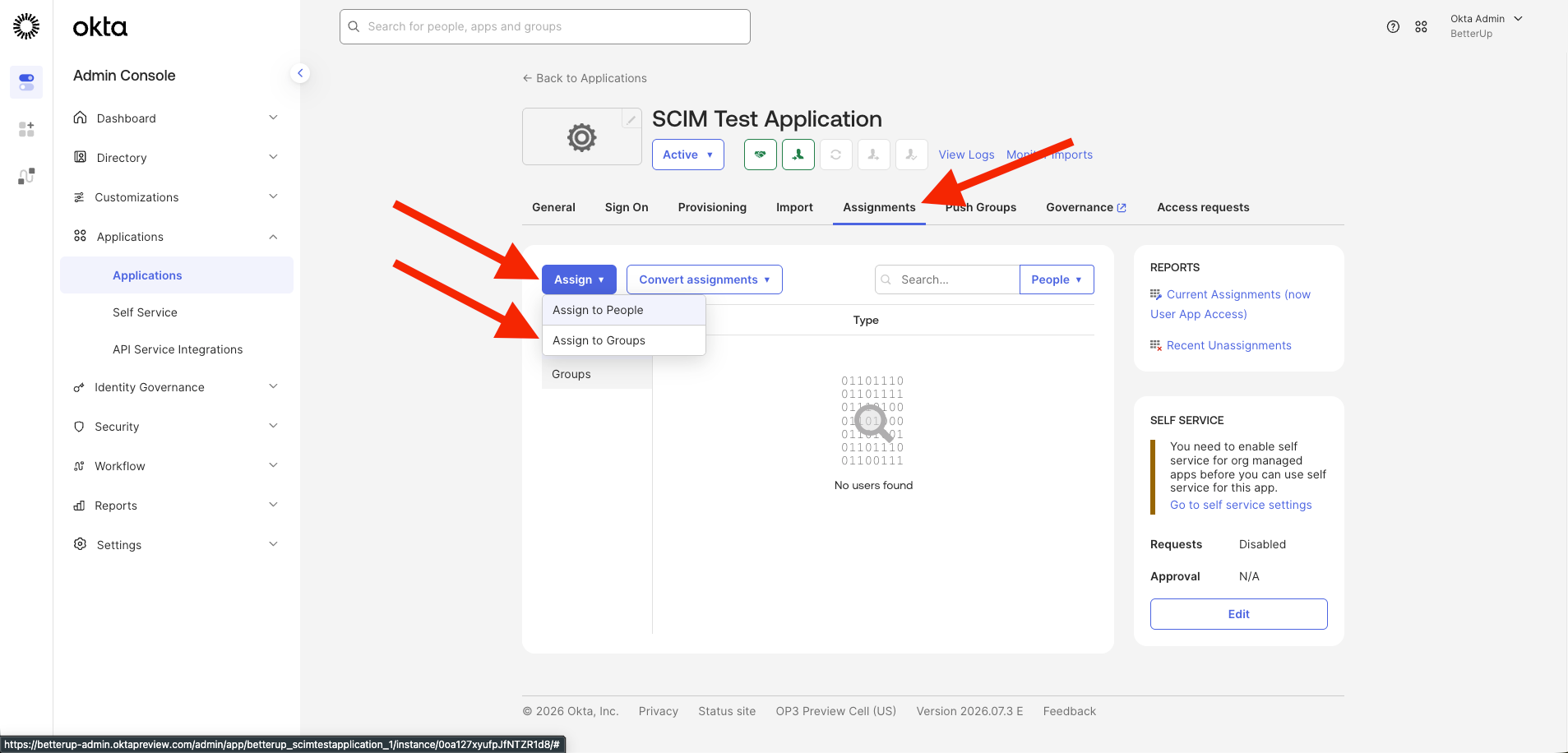Open the View Logs link

point(966,155)
